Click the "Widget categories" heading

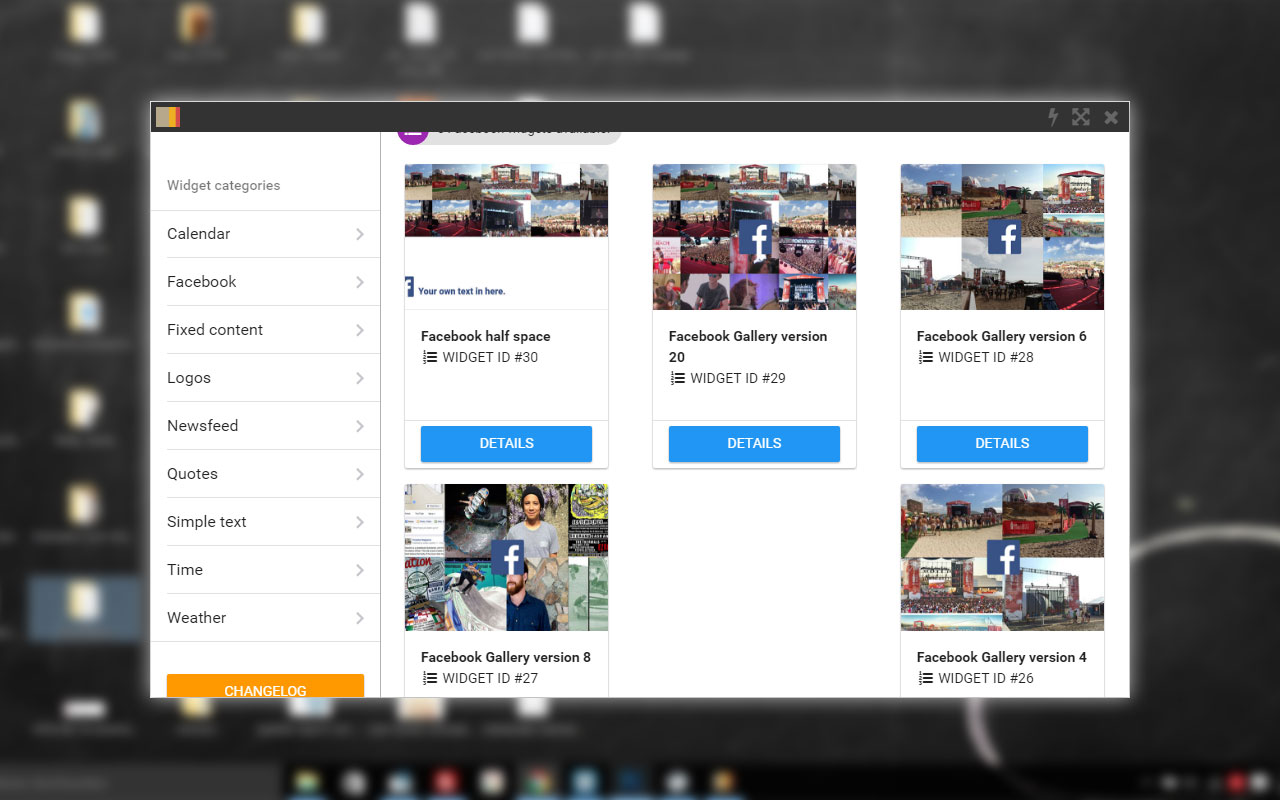(x=224, y=185)
